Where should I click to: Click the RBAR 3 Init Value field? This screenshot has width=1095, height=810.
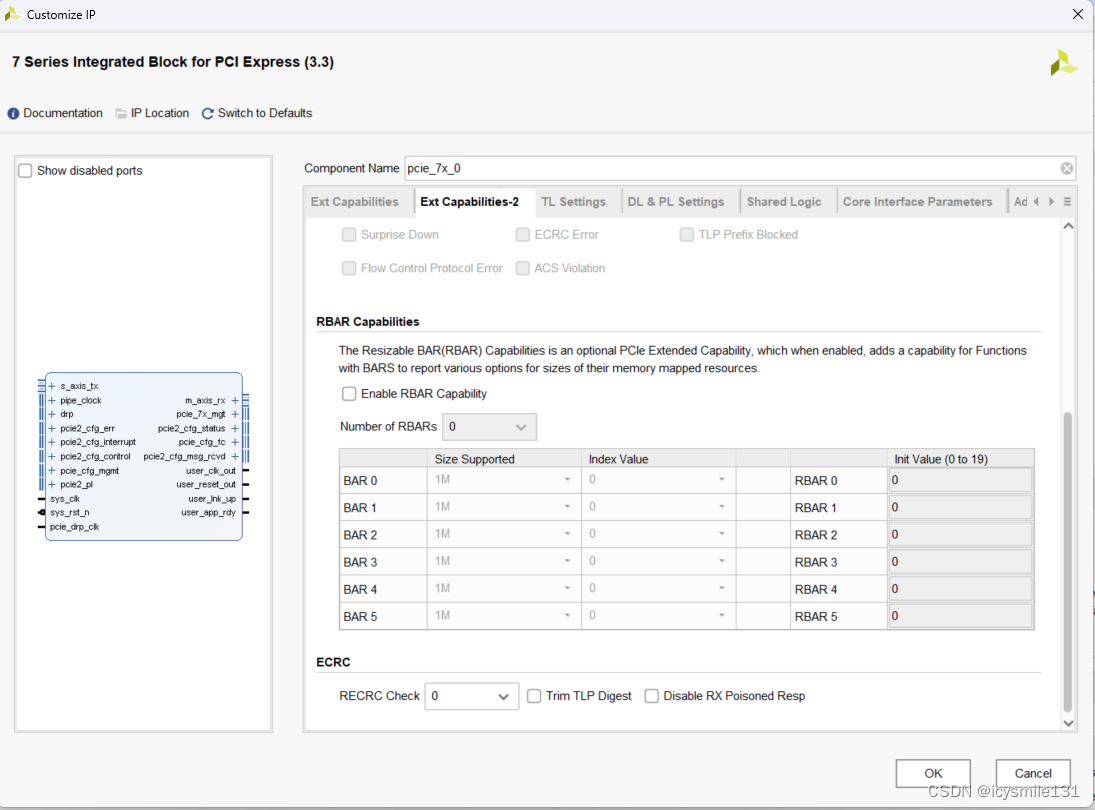(x=960, y=562)
